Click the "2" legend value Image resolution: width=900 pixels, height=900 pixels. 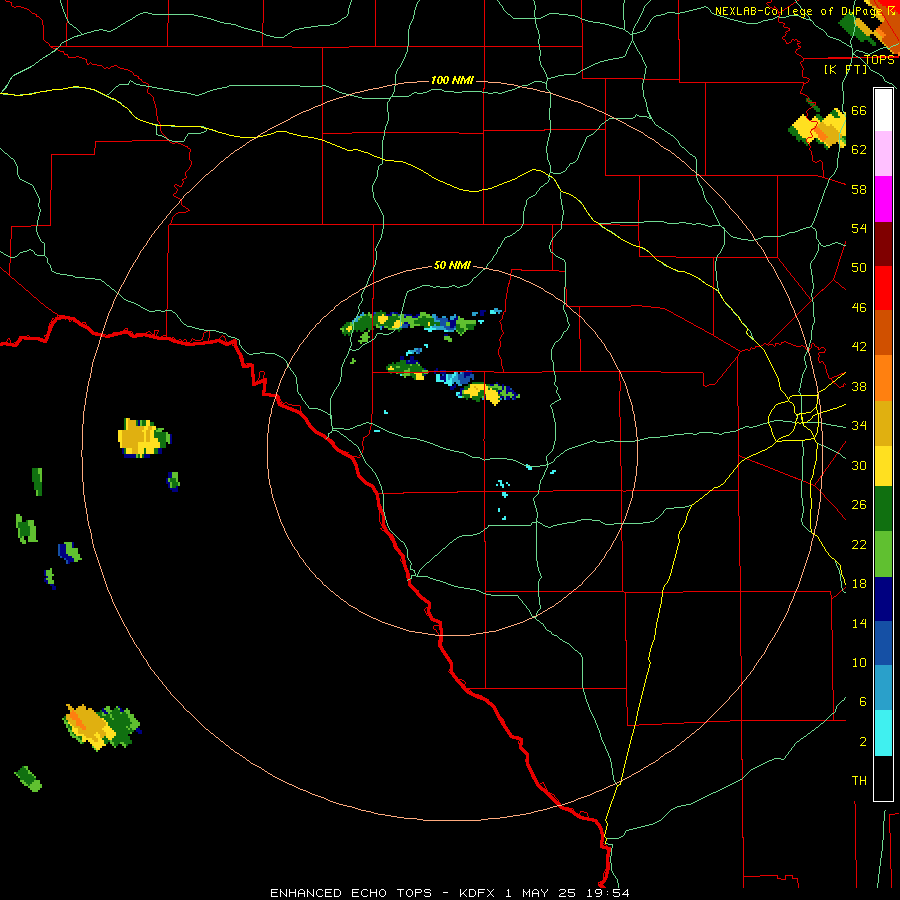[x=862, y=742]
